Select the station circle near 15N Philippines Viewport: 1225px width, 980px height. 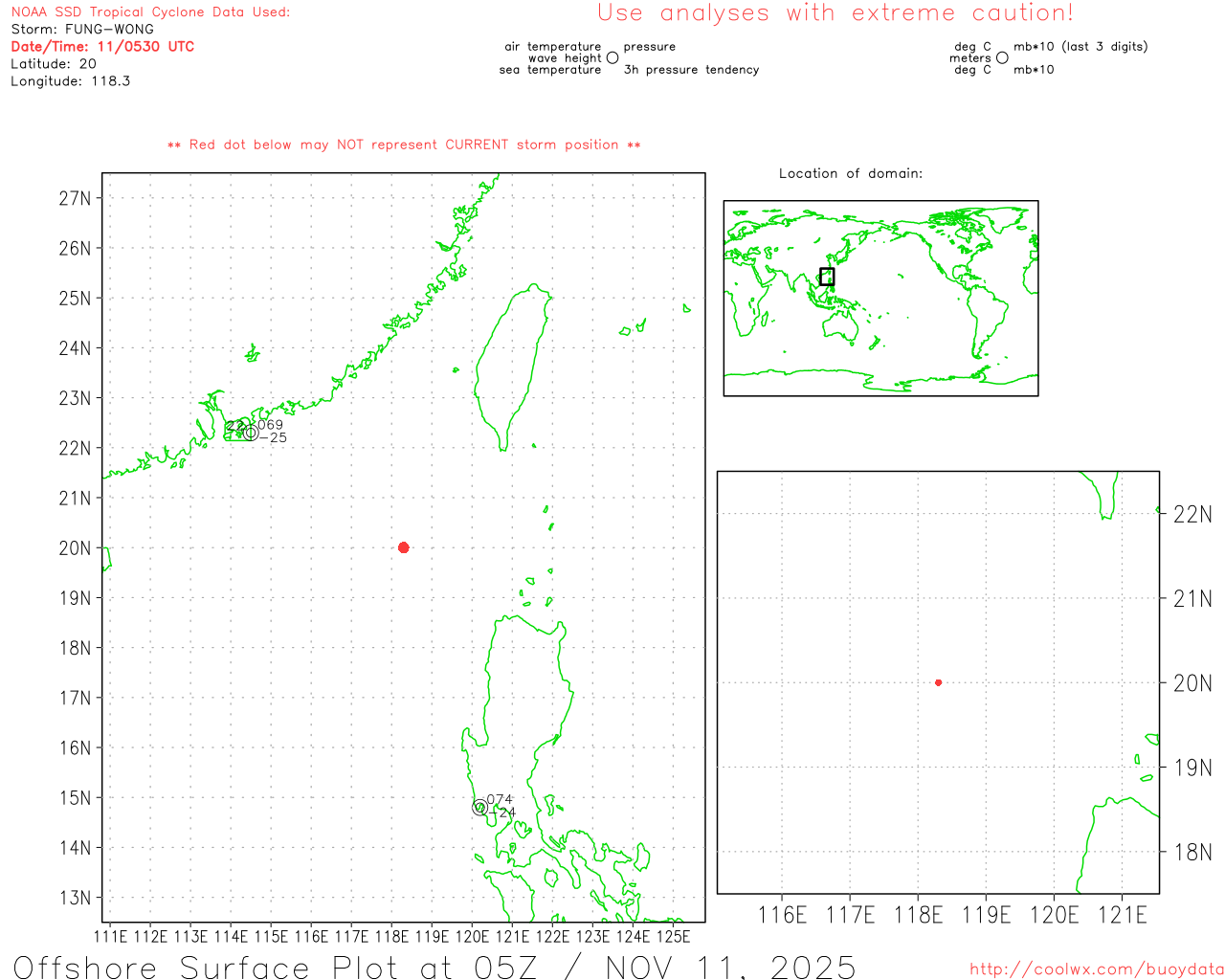479,808
